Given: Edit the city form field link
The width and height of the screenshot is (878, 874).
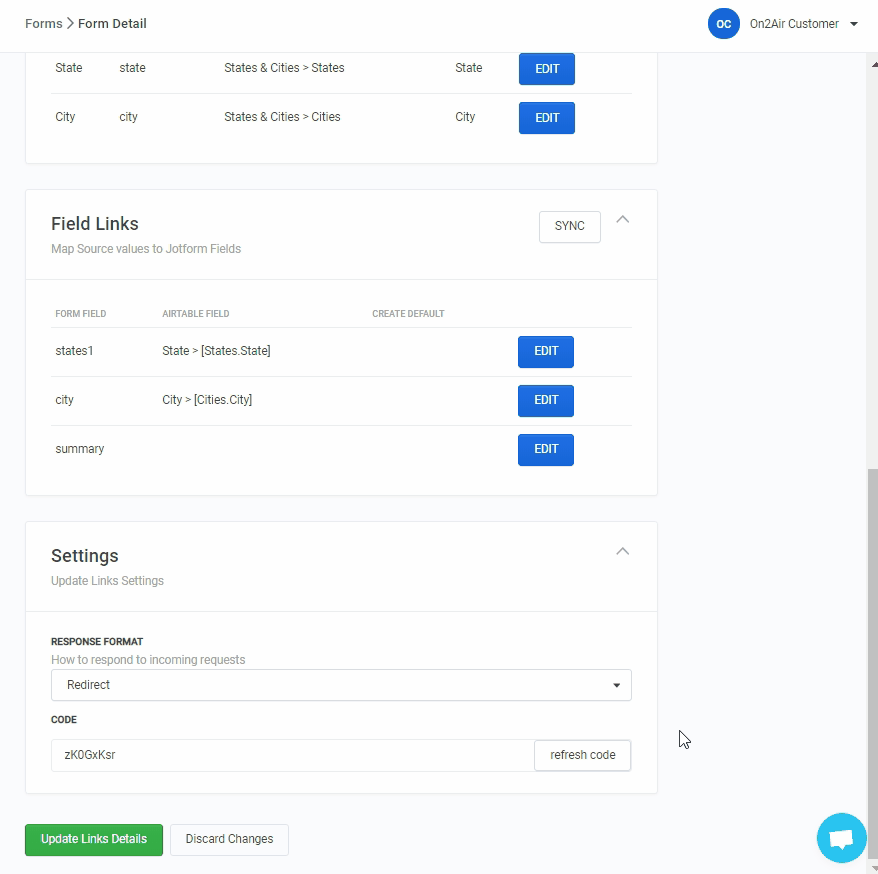Looking at the screenshot, I should pos(545,400).
